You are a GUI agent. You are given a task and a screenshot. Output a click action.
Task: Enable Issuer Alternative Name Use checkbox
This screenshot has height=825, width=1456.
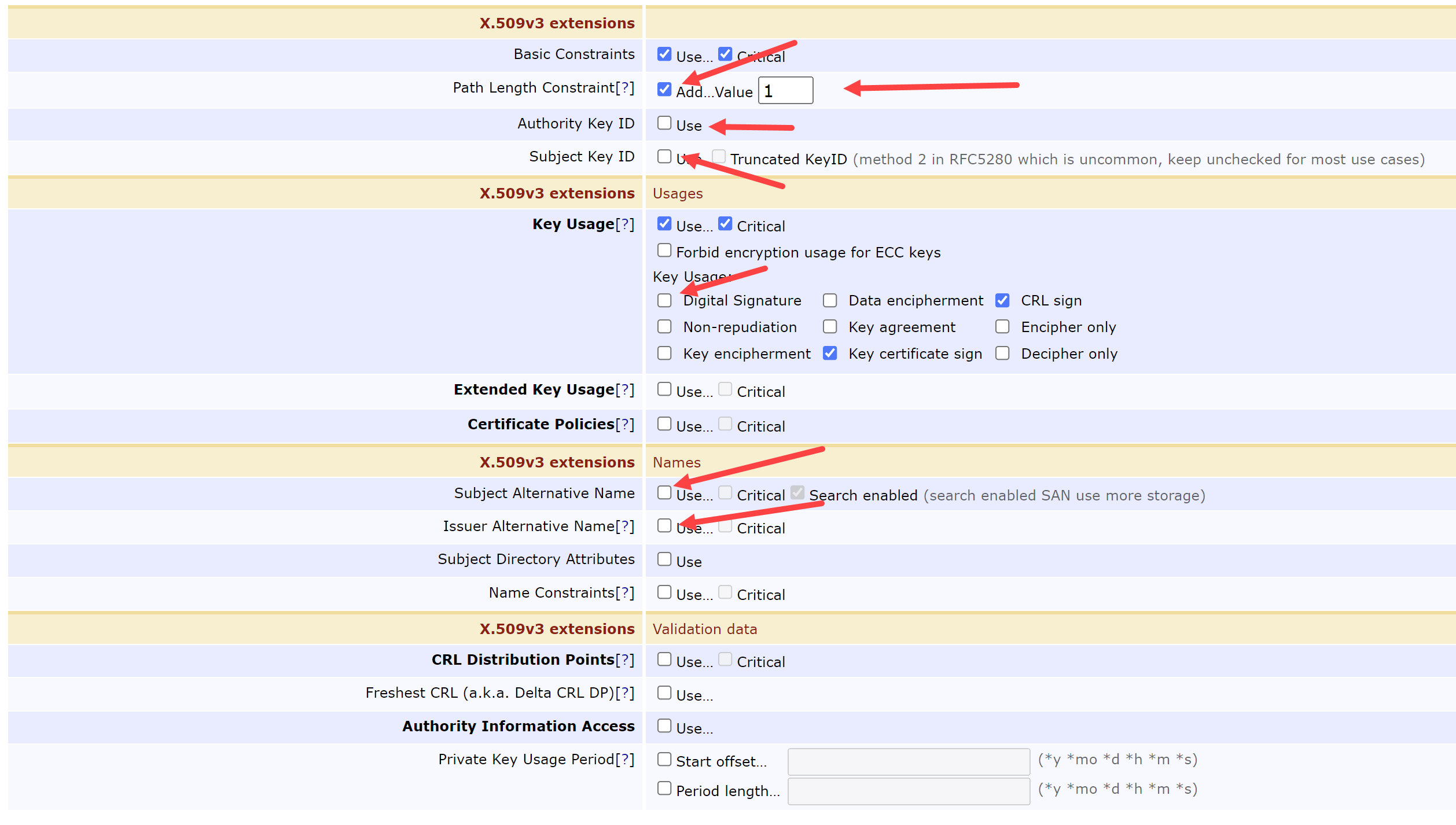pos(664,526)
